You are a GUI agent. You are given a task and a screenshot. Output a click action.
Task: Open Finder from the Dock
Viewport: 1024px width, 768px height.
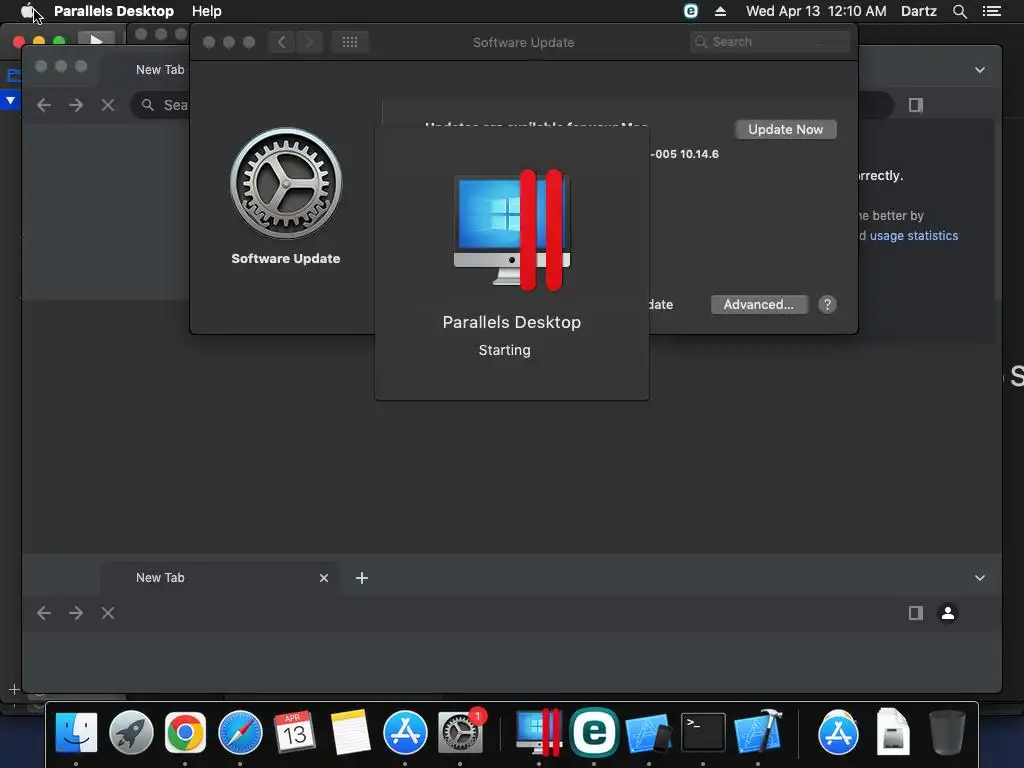click(x=76, y=732)
